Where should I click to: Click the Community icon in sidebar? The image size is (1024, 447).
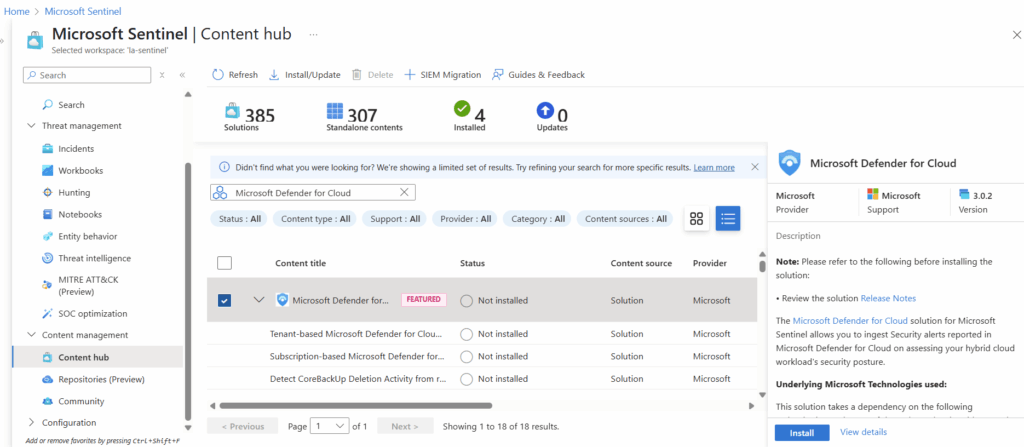point(47,401)
